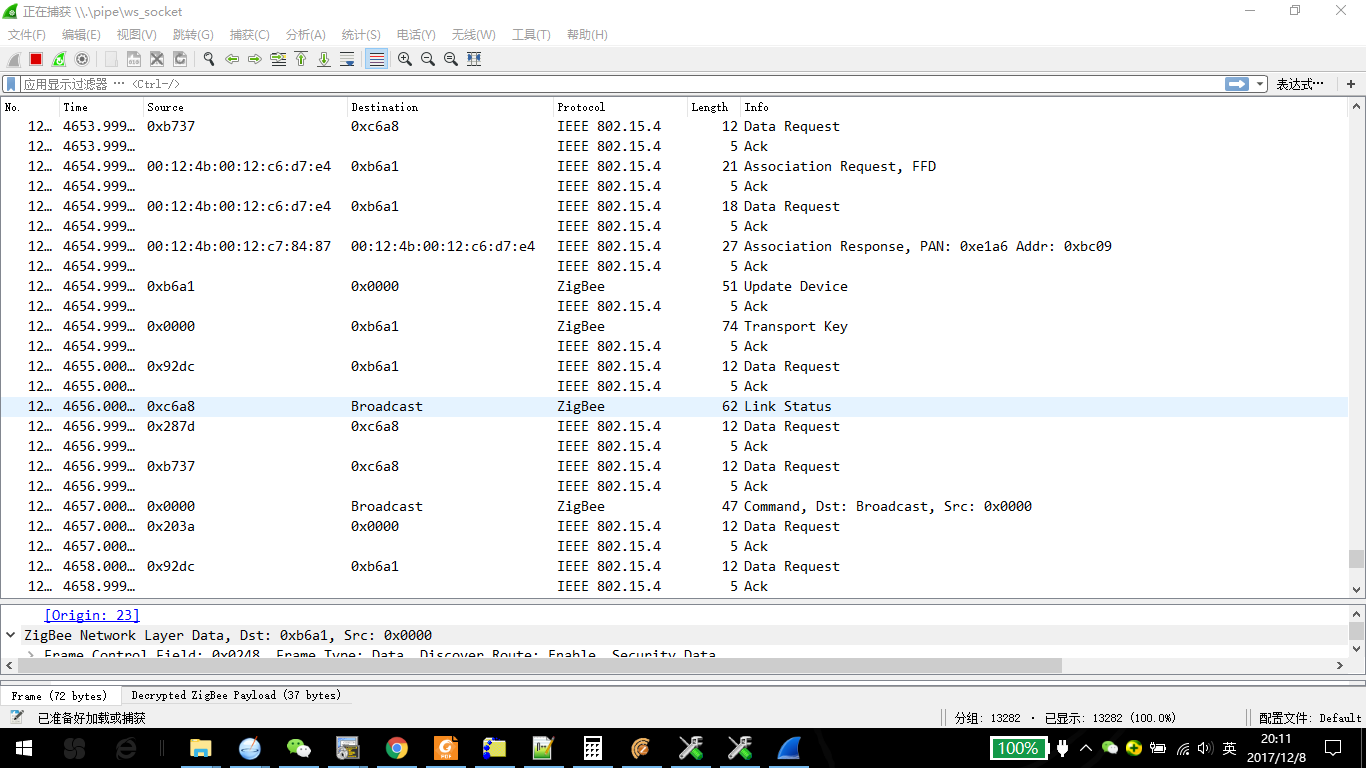Open Google Chrome from the taskbar
Screen dimensions: 1366x768
click(397, 748)
